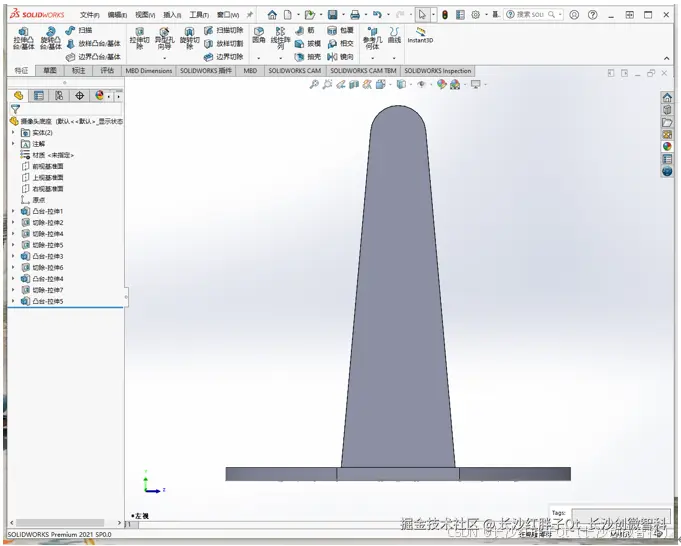Open the Edit Appearance color ball in view toolbar
This screenshot has height=546, width=681.
(x=441, y=84)
